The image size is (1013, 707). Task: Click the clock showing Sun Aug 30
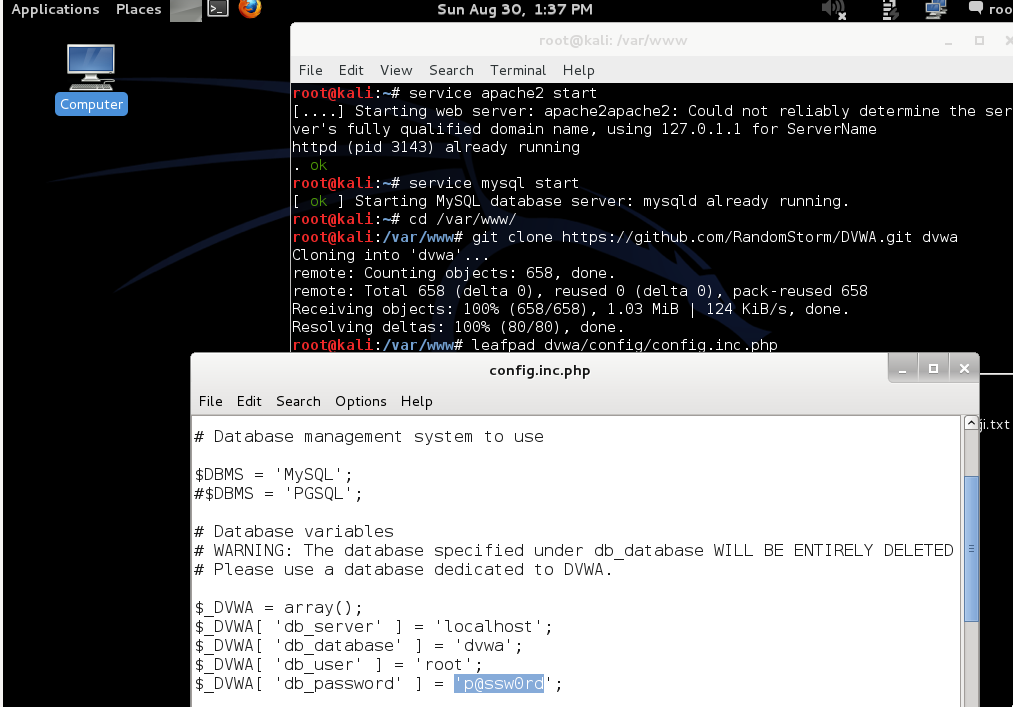click(515, 10)
